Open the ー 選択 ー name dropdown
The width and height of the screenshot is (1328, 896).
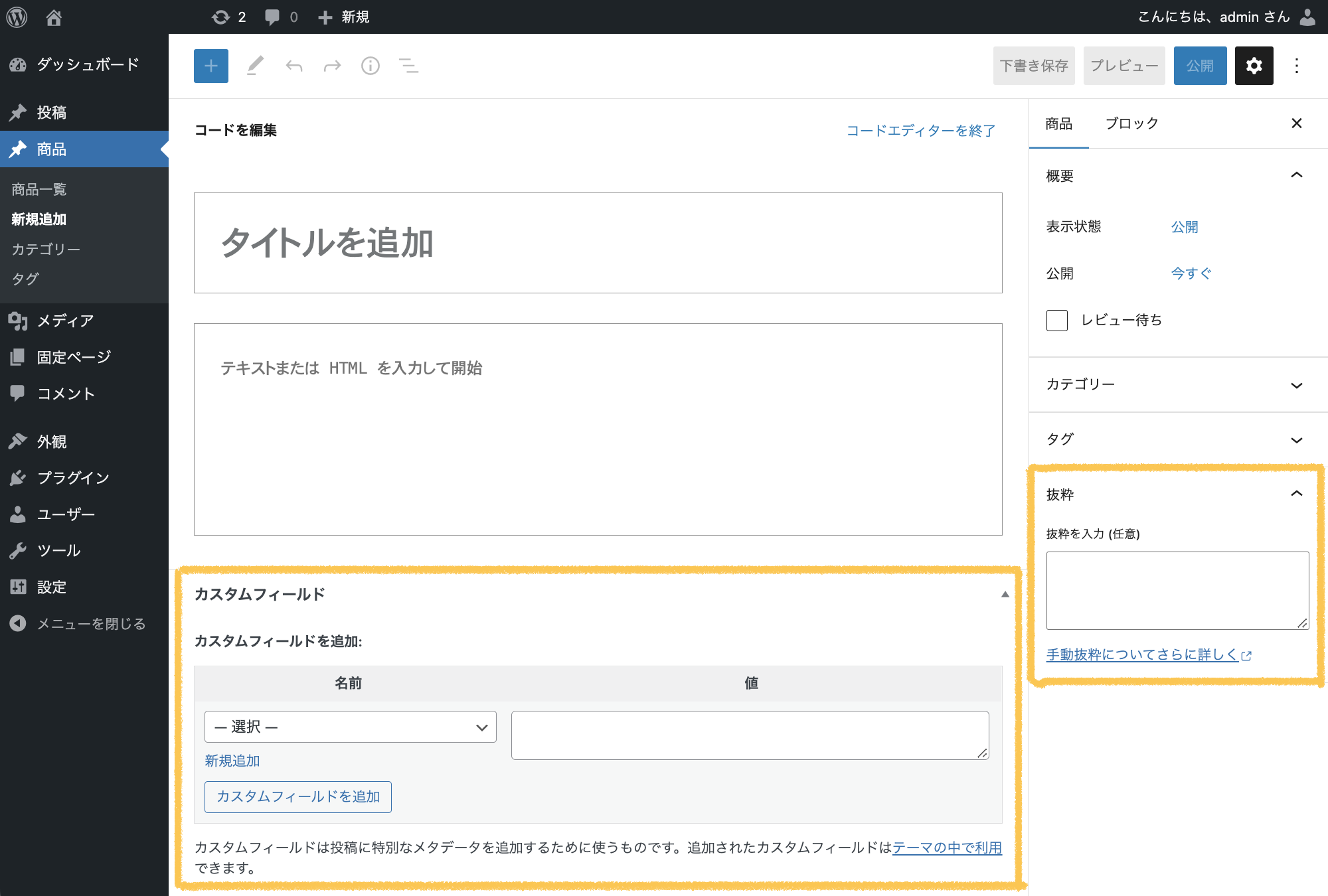351,727
